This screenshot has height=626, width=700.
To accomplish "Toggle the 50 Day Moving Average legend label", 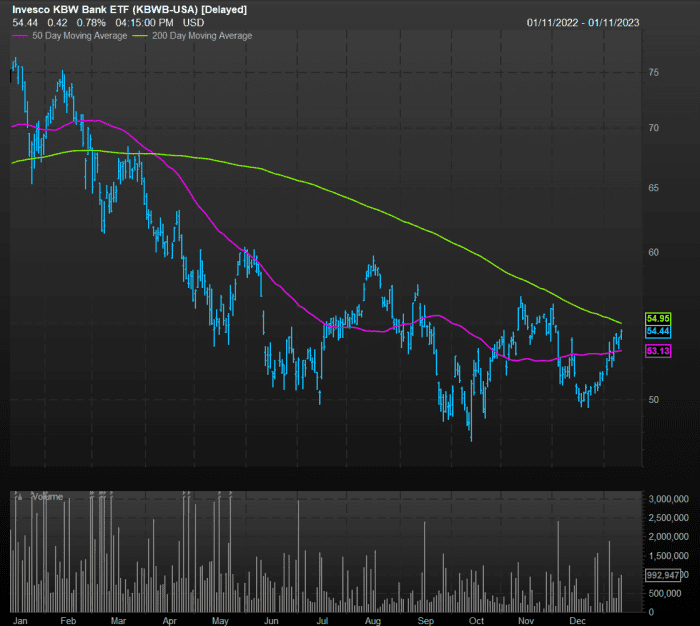I will 80,36.
